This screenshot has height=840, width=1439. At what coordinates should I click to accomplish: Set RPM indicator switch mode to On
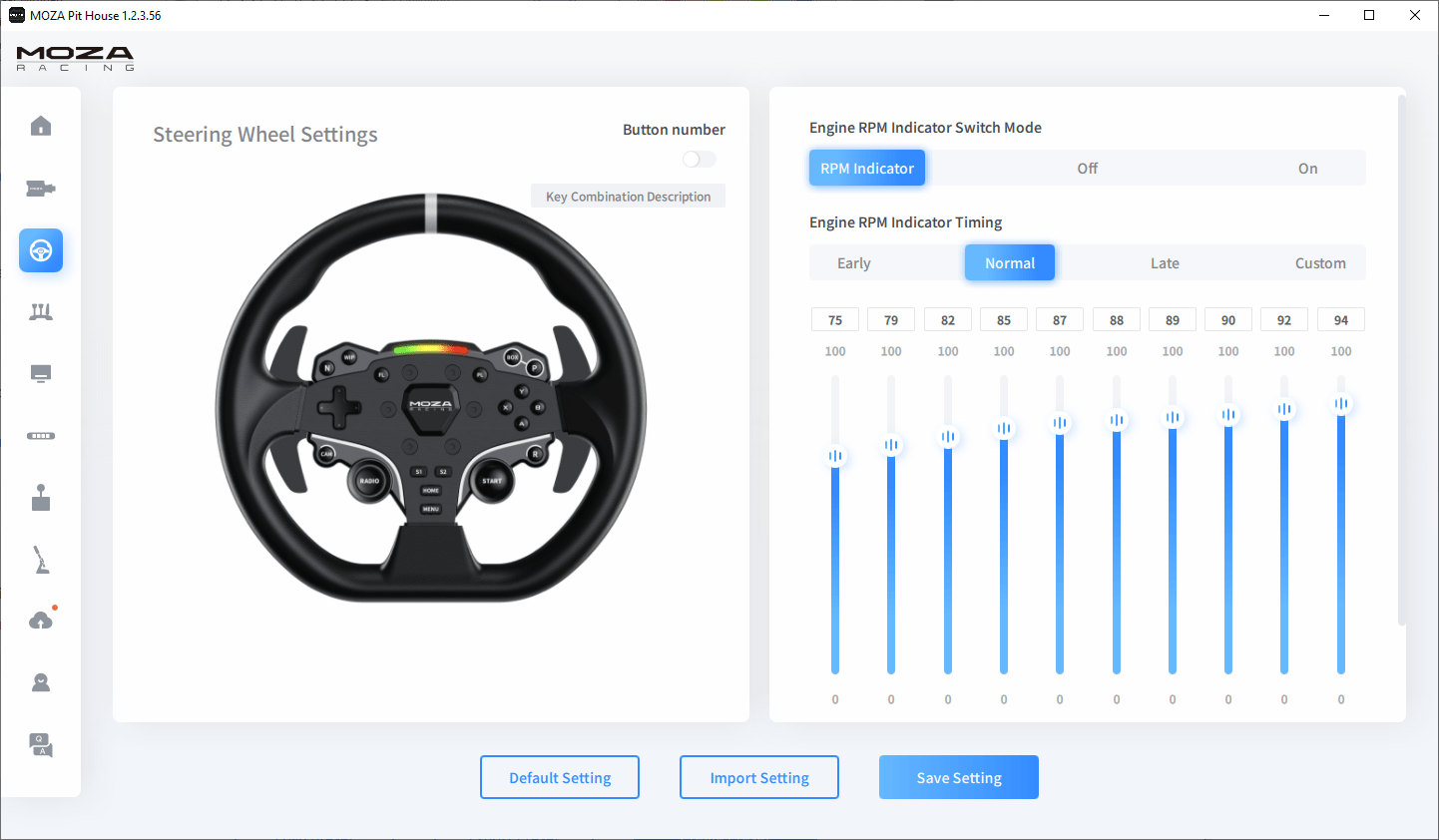[x=1307, y=169]
